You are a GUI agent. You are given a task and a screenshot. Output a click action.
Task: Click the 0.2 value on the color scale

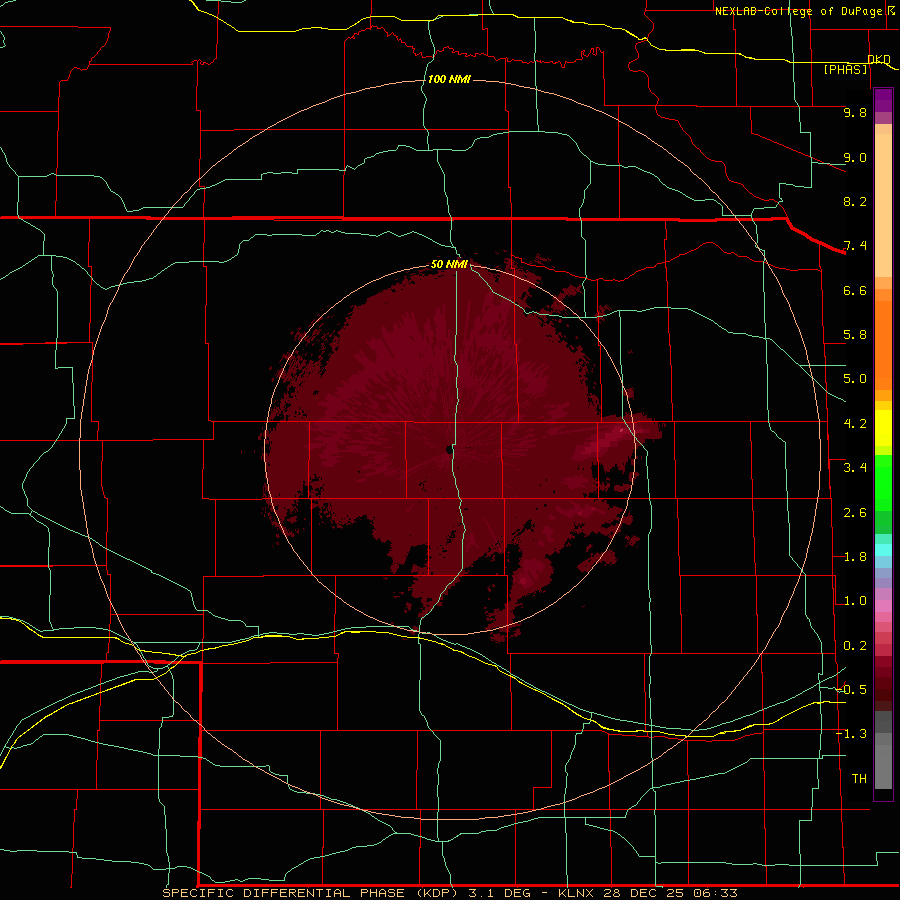[x=855, y=646]
